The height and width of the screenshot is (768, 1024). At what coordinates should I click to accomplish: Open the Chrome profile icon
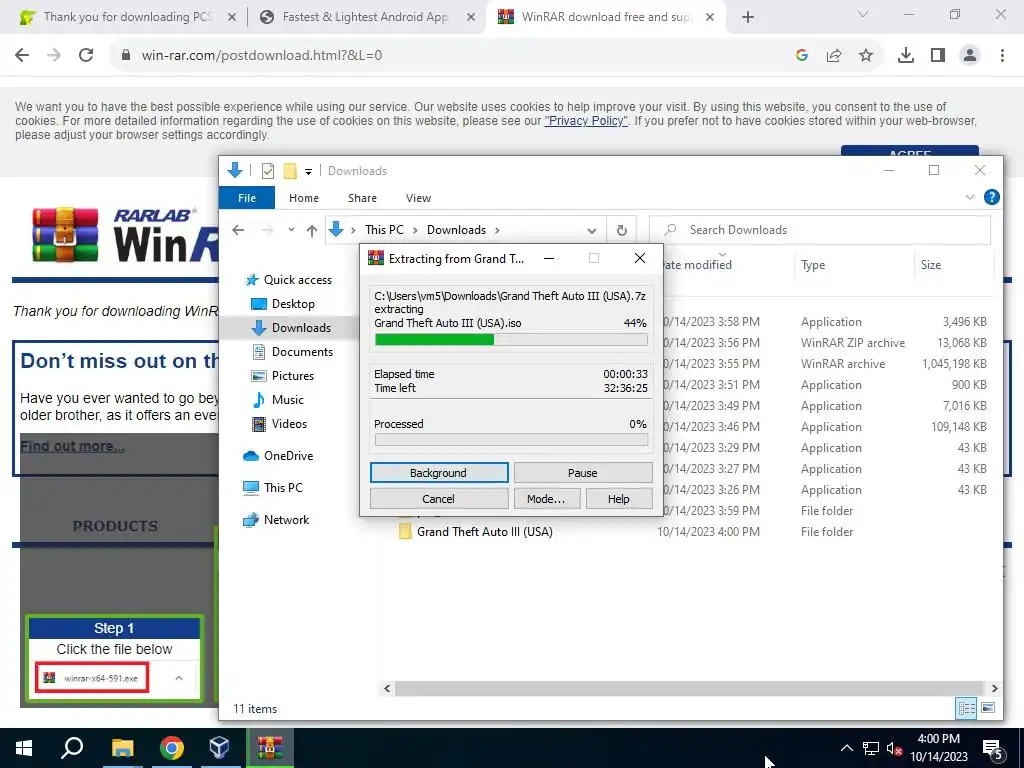(x=970, y=56)
